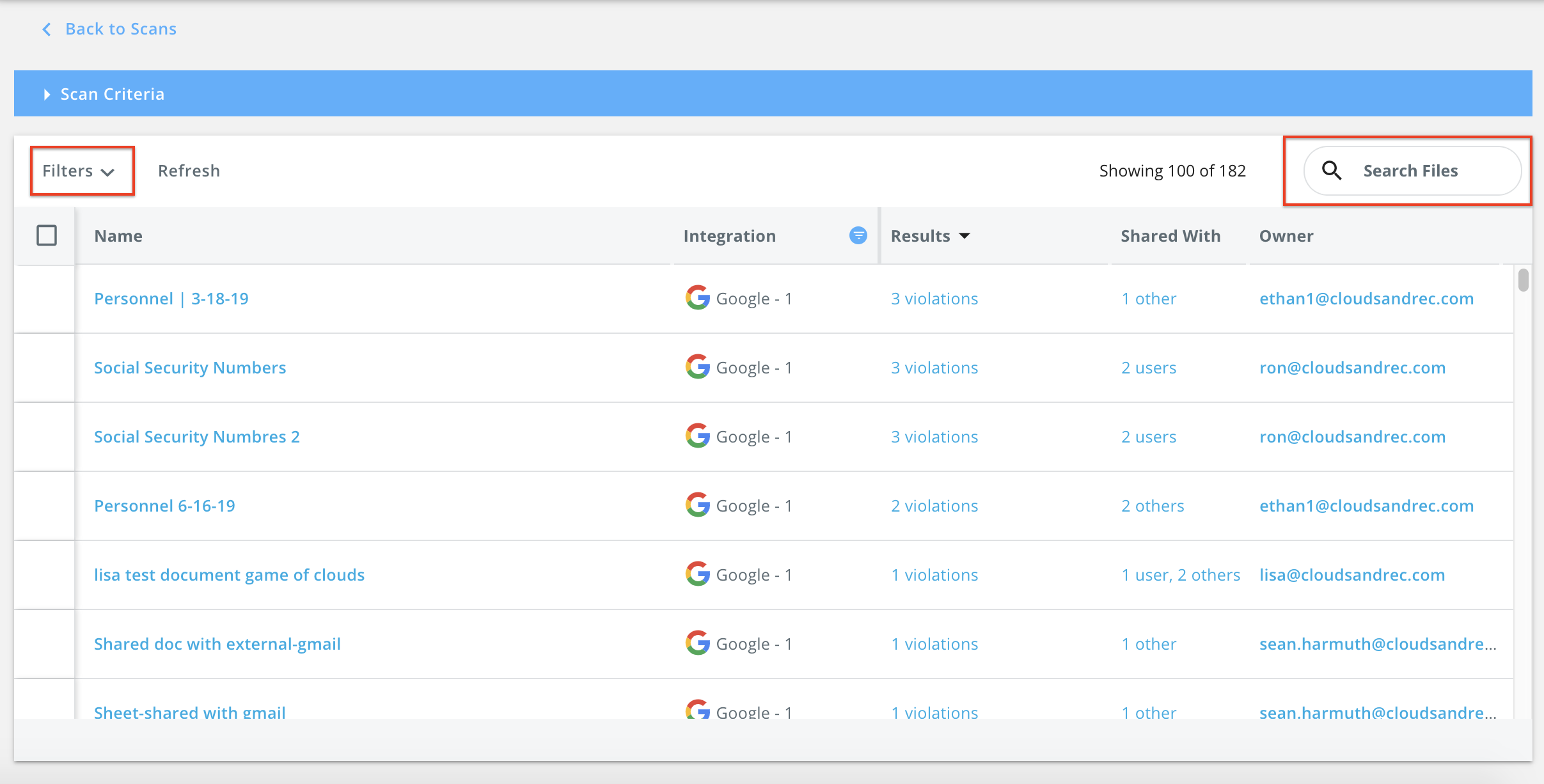Click the Google icon for Shared doc with external-gmail

point(698,643)
